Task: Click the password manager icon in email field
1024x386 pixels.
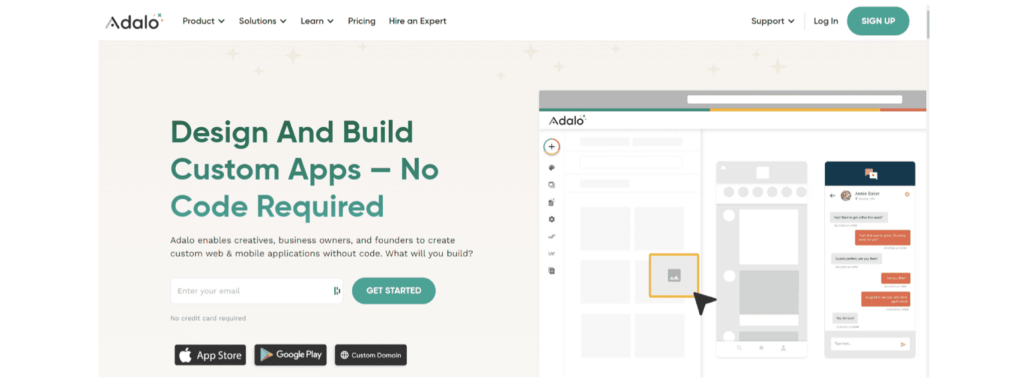Action: pyautogui.click(x=337, y=291)
